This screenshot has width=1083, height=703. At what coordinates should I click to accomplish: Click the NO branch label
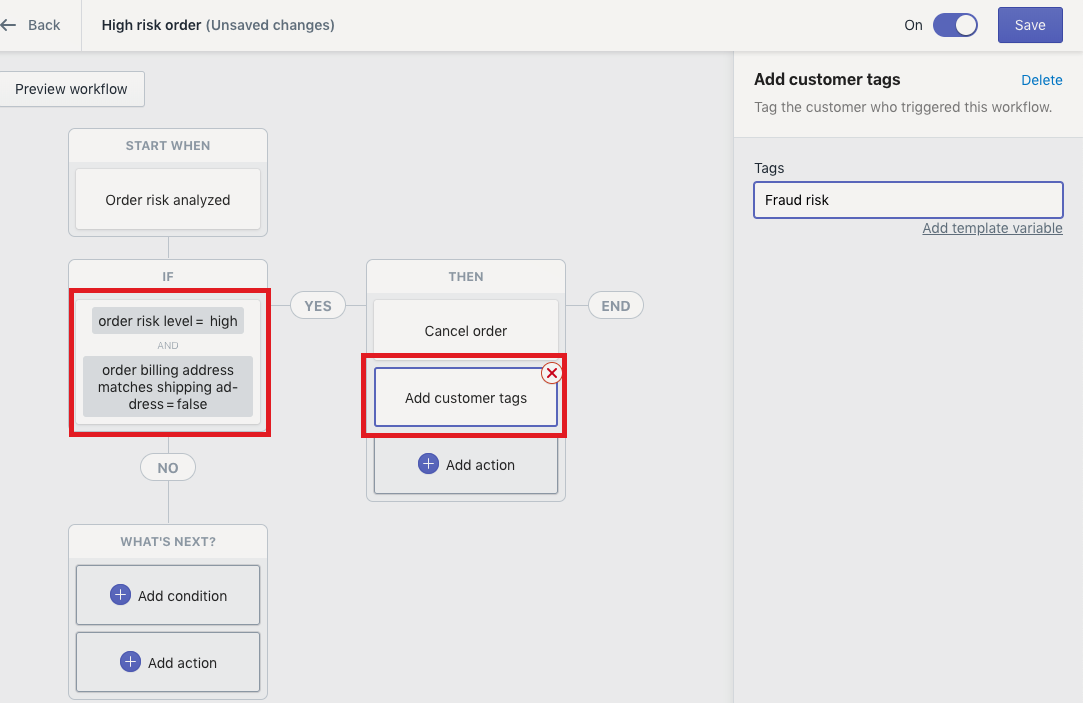[x=168, y=468]
